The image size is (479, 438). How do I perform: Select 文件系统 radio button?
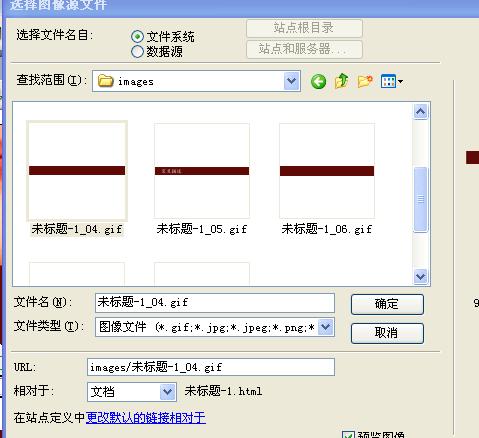(137, 36)
